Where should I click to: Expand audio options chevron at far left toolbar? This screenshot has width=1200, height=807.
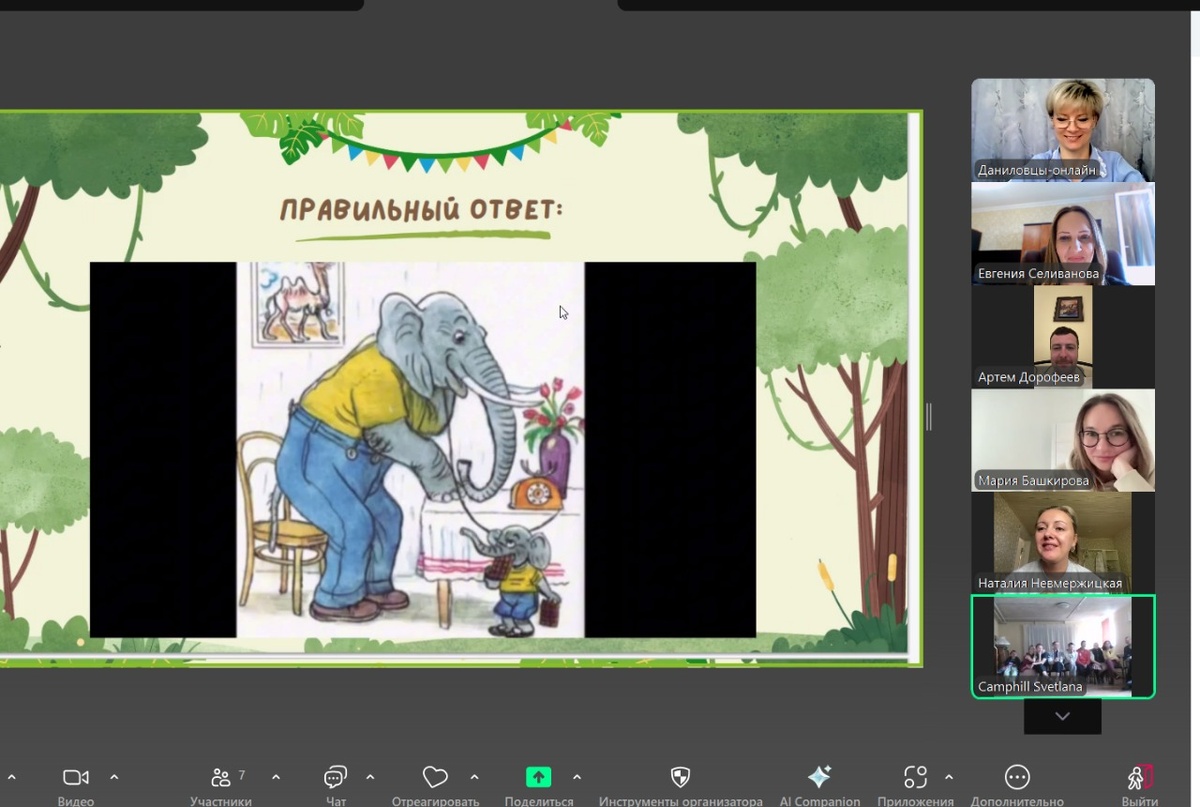[12, 777]
